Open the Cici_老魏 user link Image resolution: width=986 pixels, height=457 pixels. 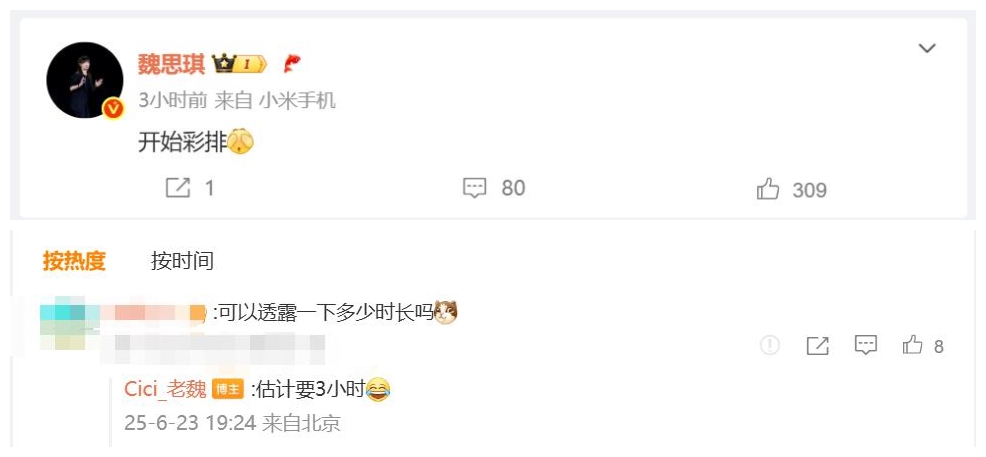(x=165, y=389)
